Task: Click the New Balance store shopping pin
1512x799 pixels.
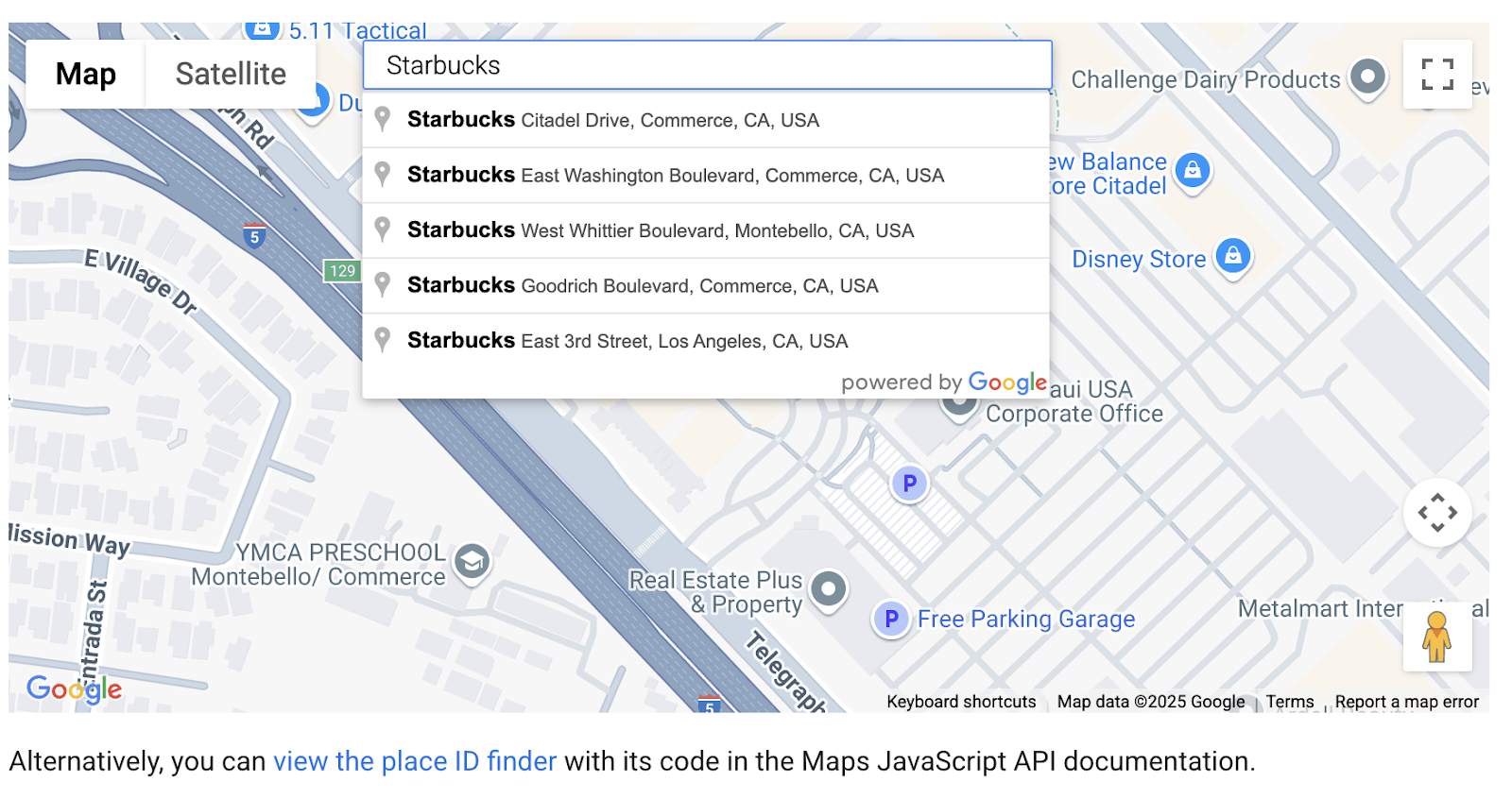Action: (1193, 172)
